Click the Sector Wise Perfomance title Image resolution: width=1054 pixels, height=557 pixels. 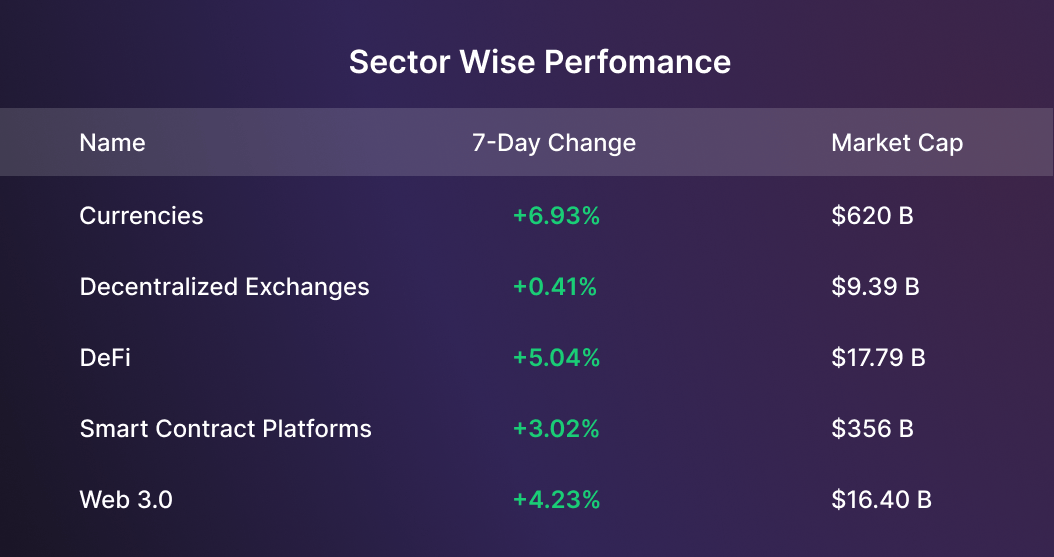(539, 62)
